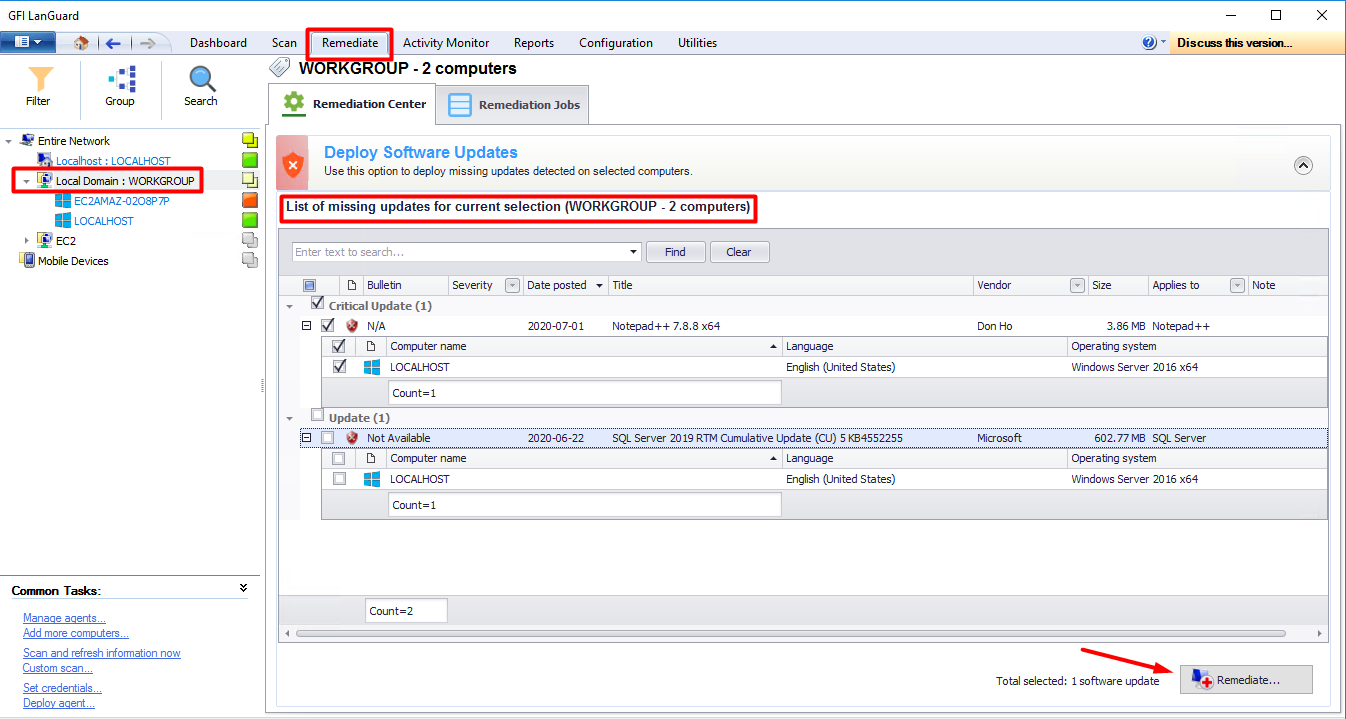Click the shield icon on SQL Server update row
Screen dimensions: 1346x719
pos(352,438)
